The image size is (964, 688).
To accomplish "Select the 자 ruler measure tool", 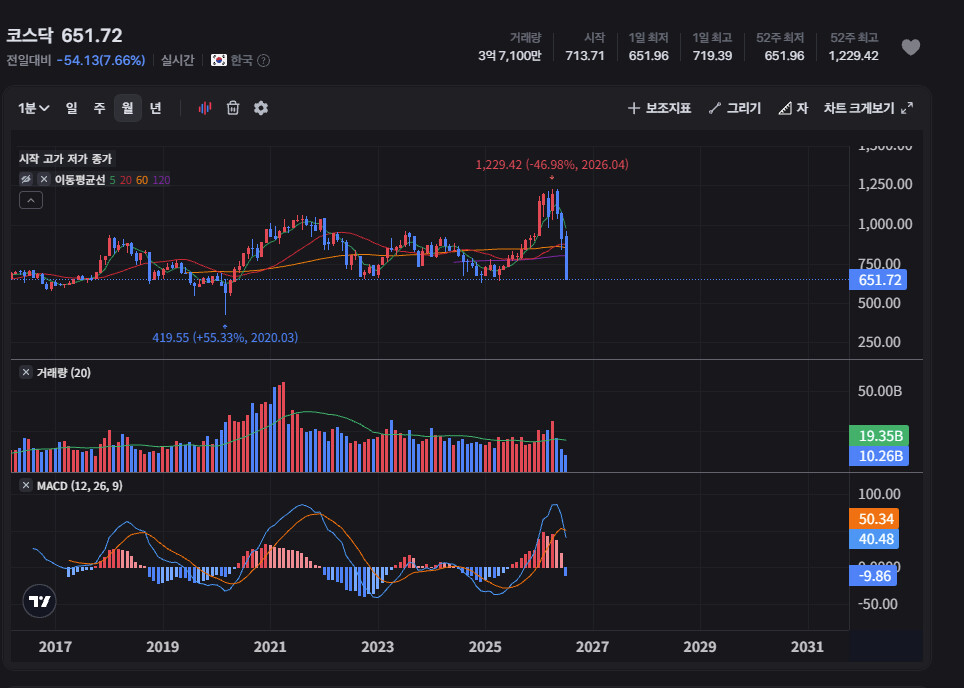I will (x=793, y=108).
